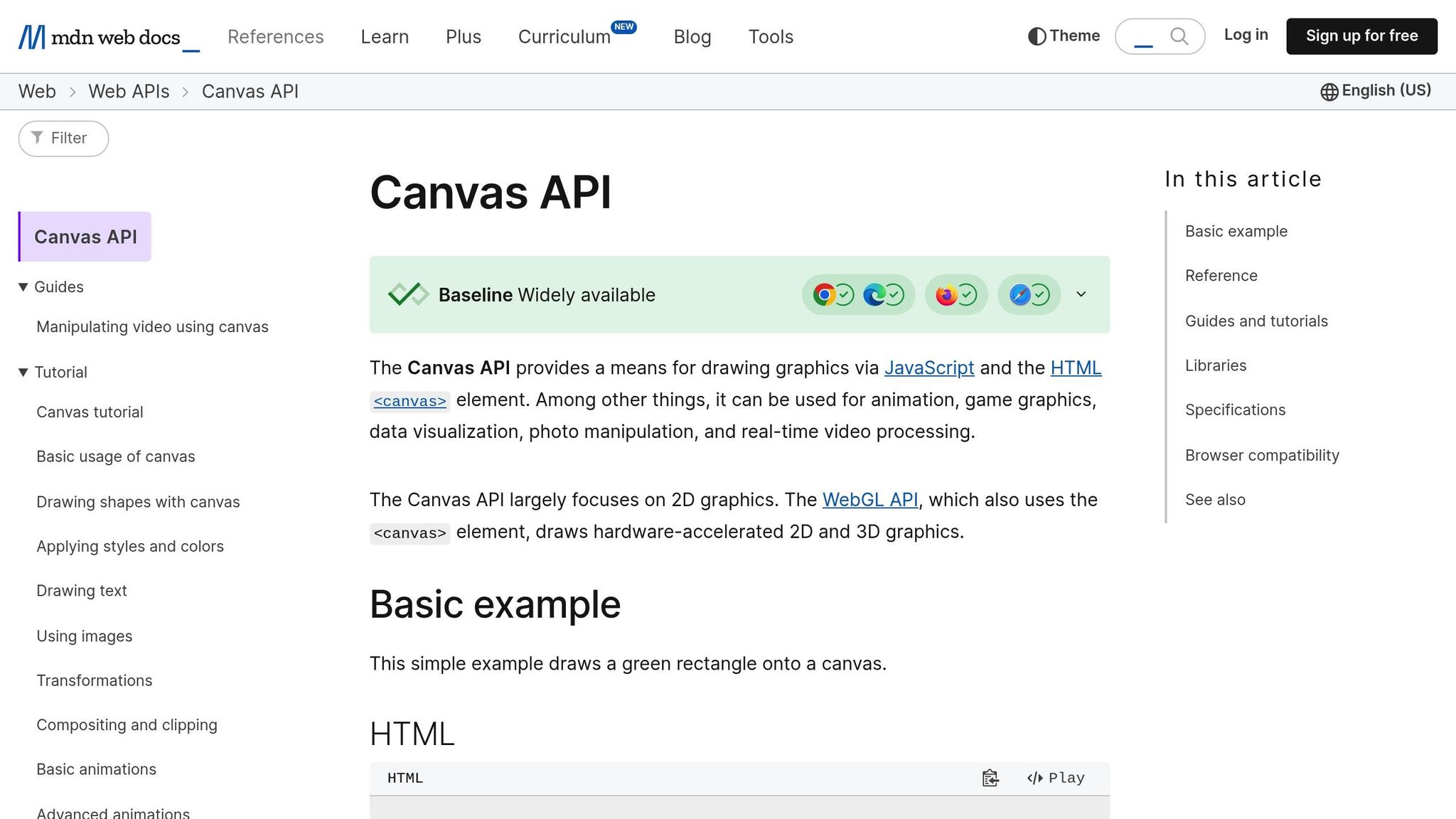Open the References menu
1456x819 pixels.
pos(276,37)
